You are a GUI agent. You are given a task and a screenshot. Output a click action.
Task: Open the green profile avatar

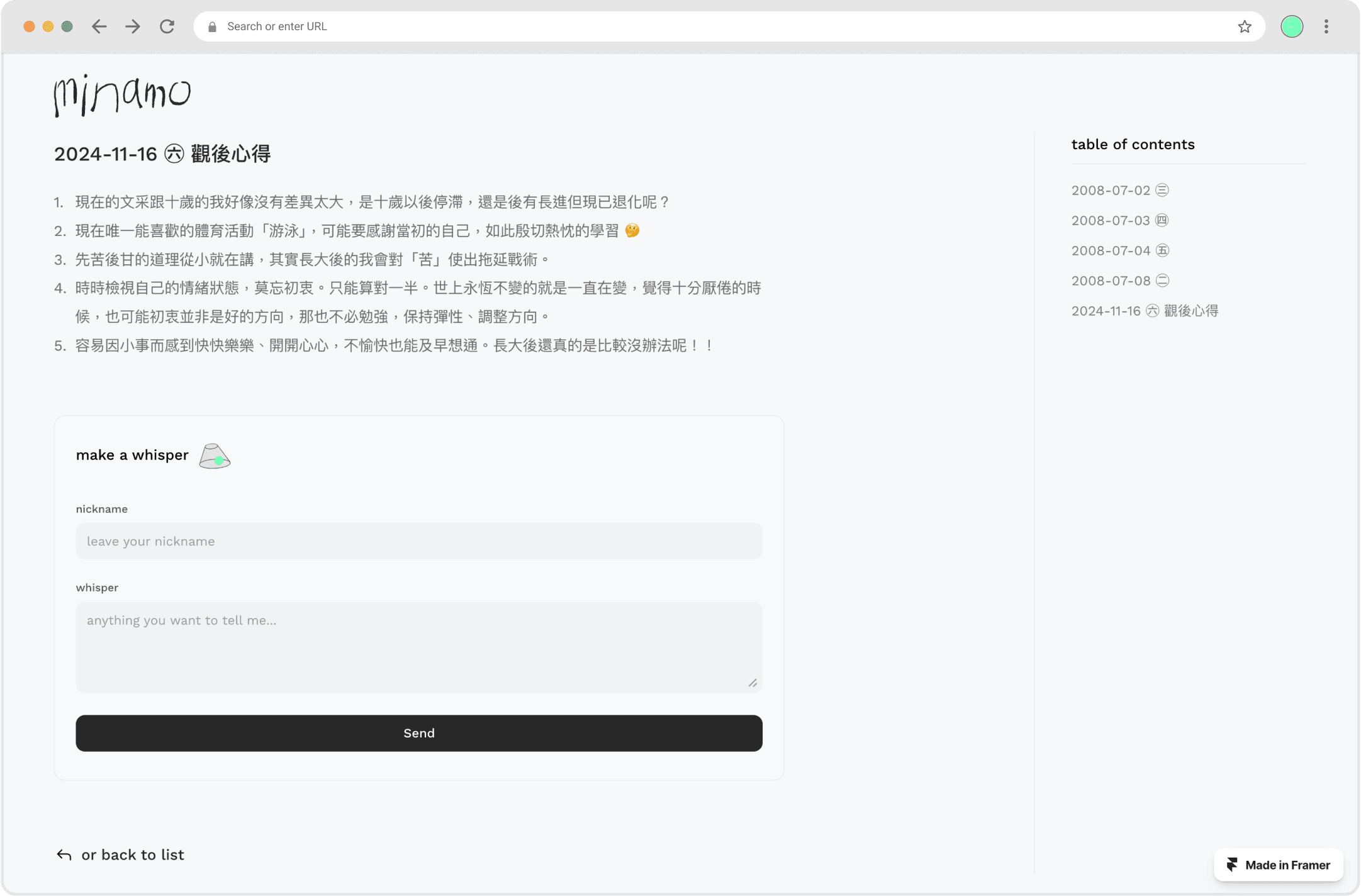pos(1291,26)
